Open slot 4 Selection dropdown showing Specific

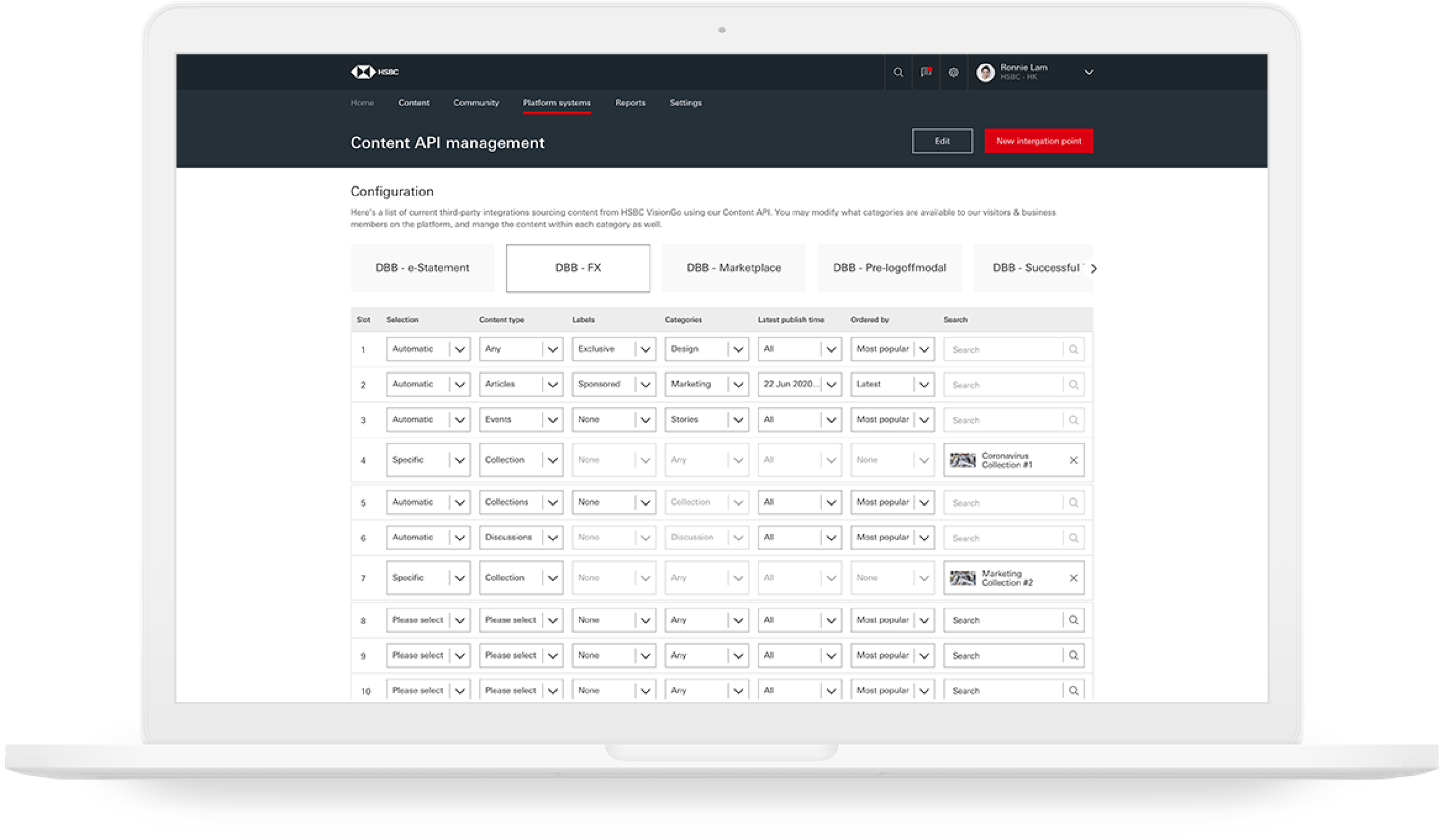click(428, 460)
